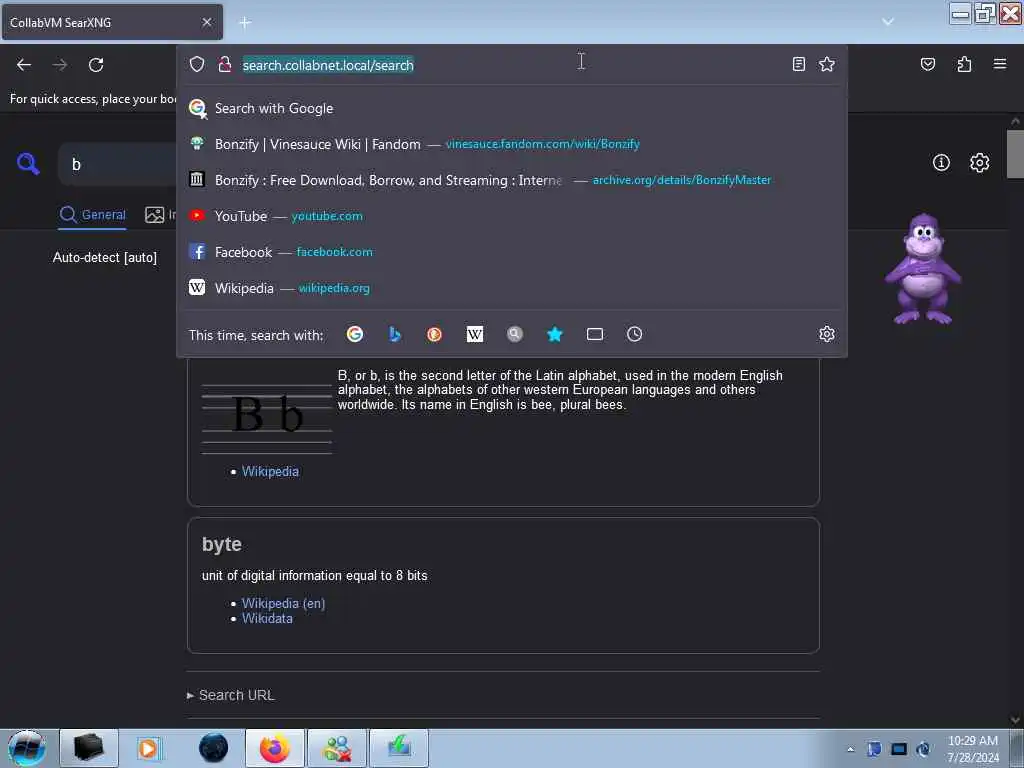This screenshot has width=1024, height=768.
Task: Click the SearXNG blue magnifier logo
Action: [28, 163]
